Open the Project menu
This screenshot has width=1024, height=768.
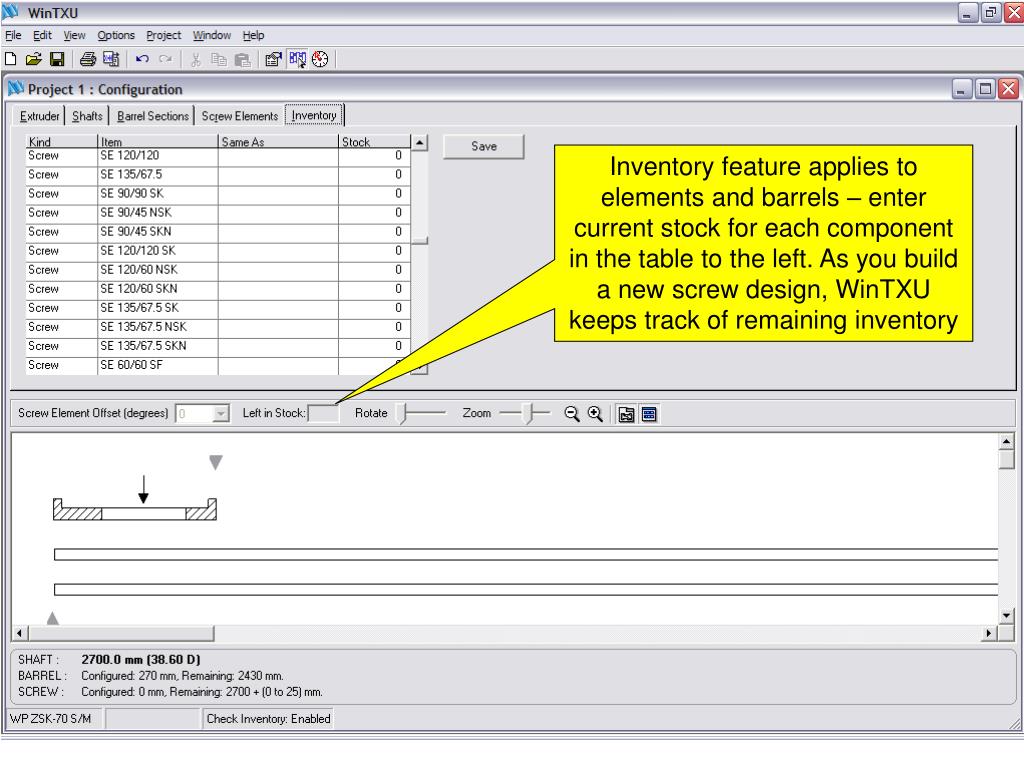163,35
